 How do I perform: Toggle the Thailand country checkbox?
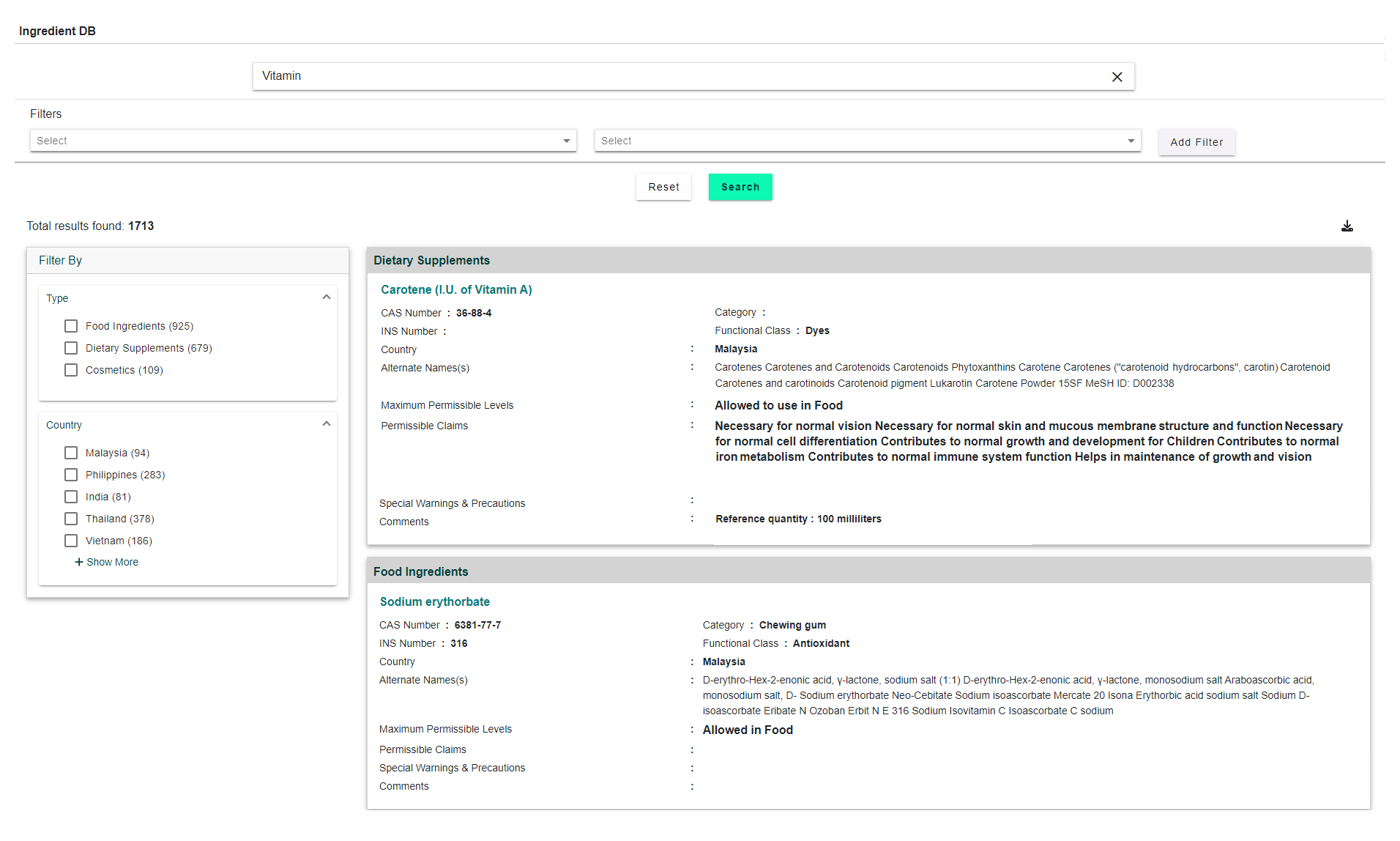(x=71, y=519)
